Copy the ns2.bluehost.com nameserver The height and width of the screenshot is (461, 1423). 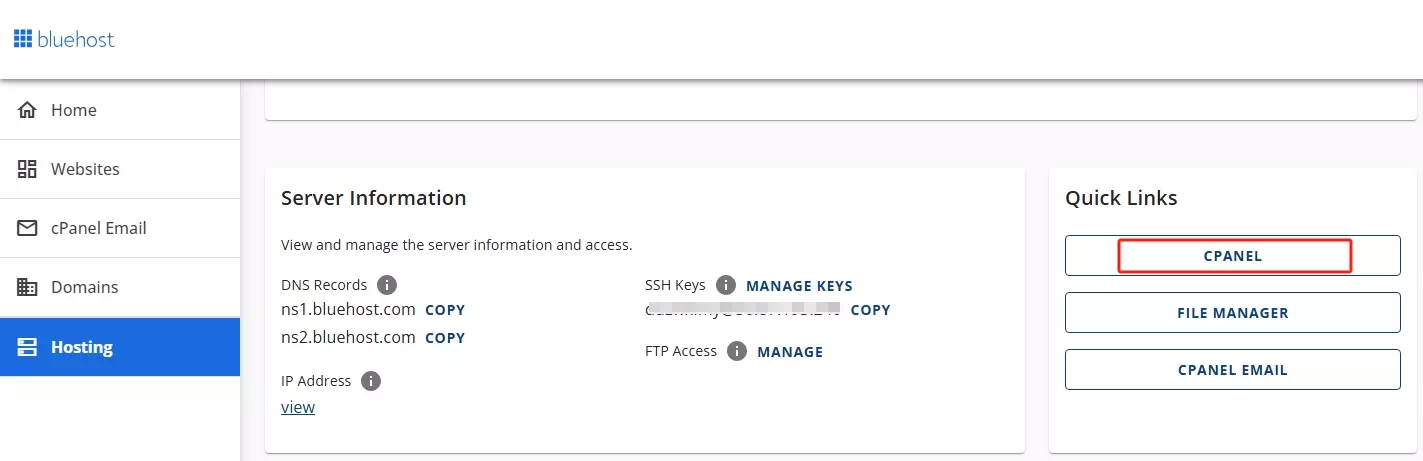point(445,338)
